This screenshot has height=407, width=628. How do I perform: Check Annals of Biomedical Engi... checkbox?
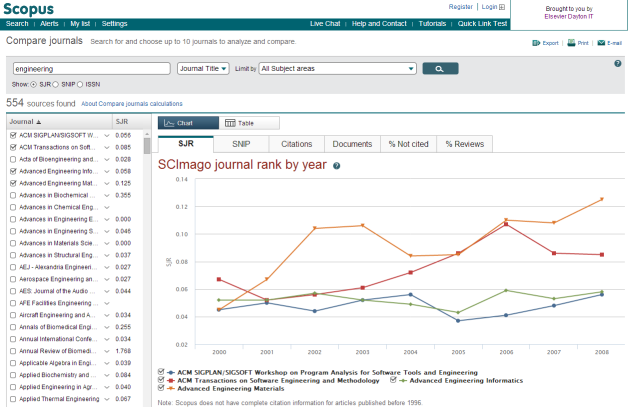coord(13,327)
